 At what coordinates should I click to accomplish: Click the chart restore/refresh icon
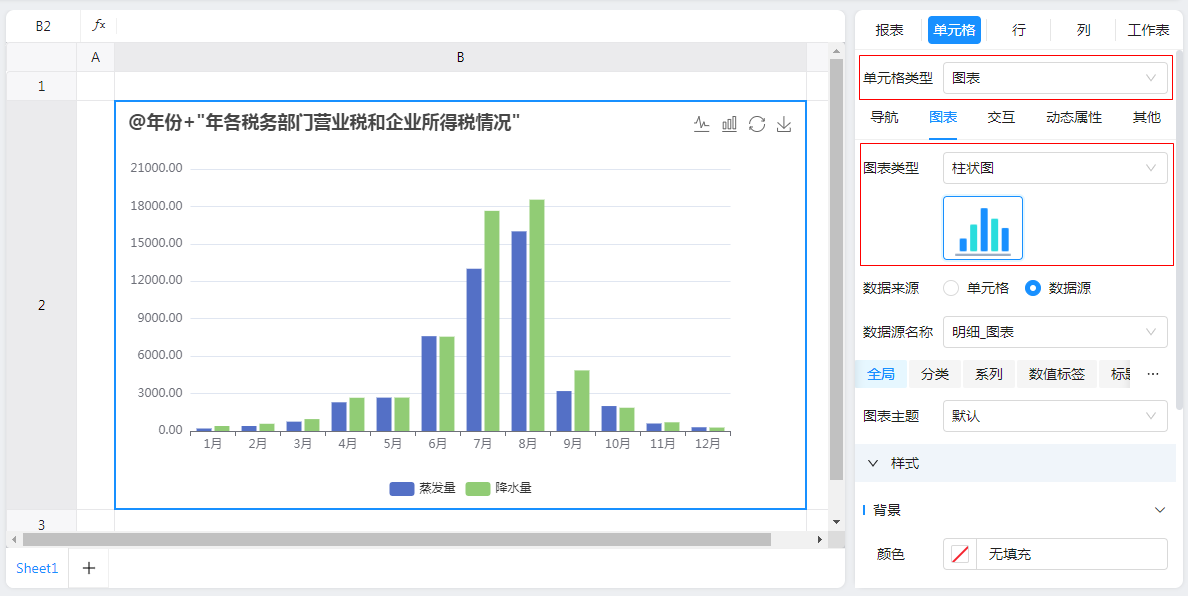(x=757, y=124)
